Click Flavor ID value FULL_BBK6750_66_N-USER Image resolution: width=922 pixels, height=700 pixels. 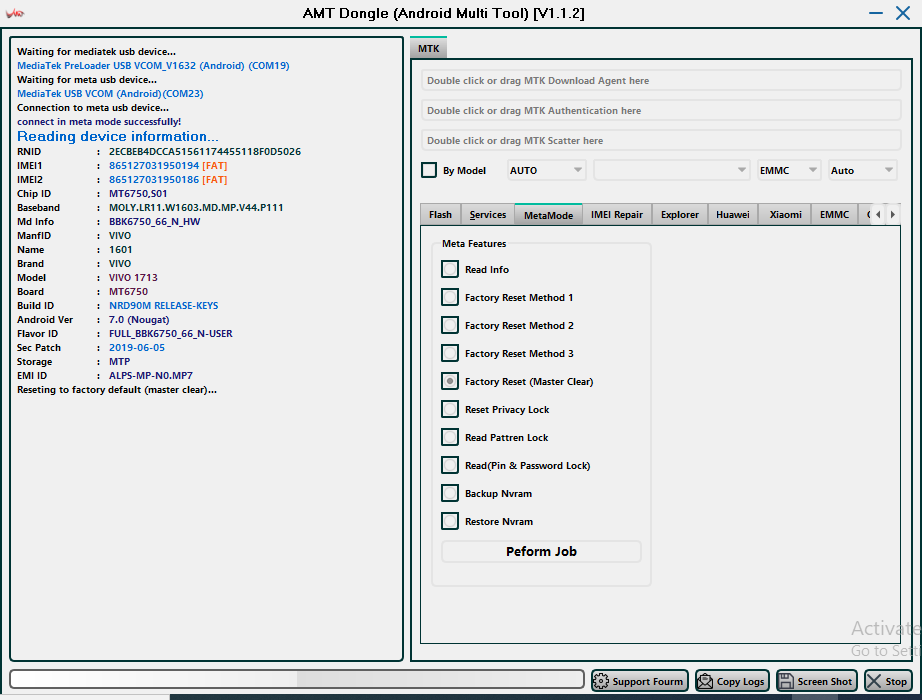click(171, 334)
